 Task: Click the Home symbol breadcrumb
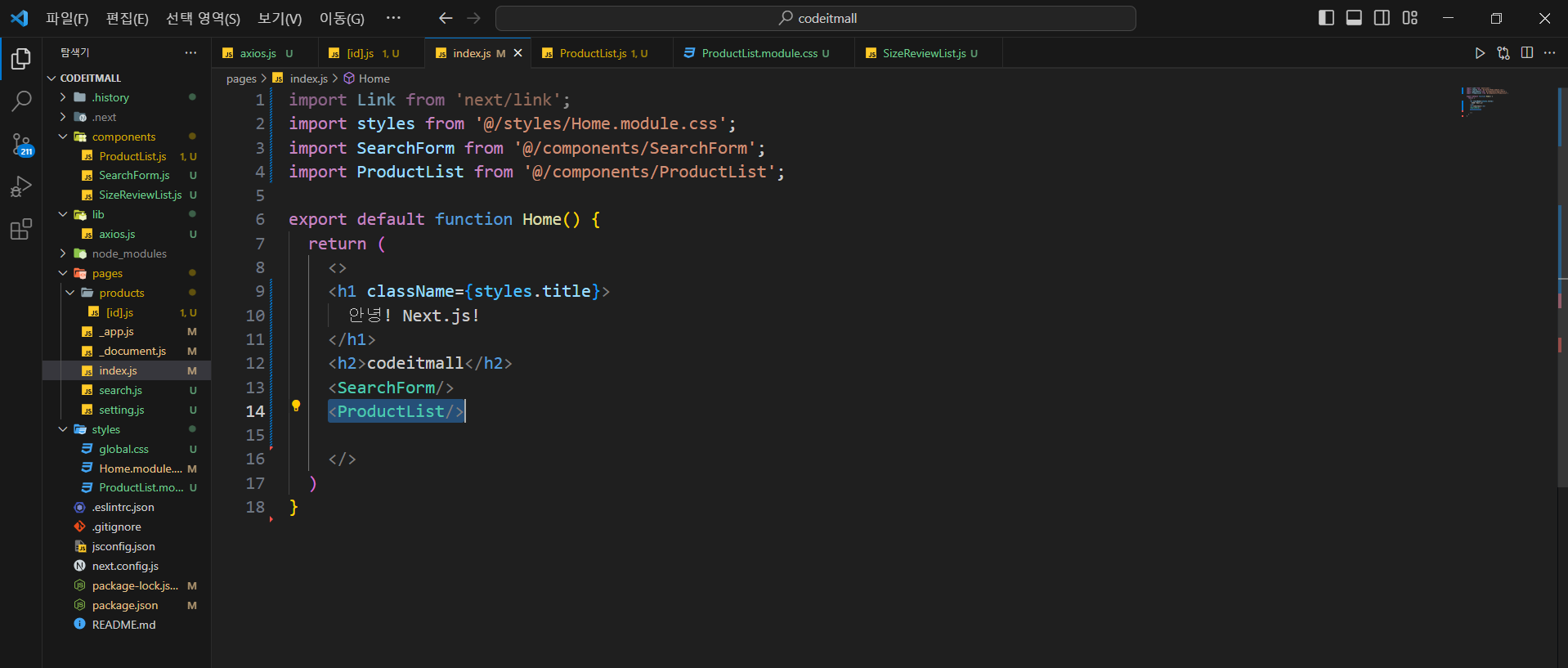pyautogui.click(x=367, y=78)
